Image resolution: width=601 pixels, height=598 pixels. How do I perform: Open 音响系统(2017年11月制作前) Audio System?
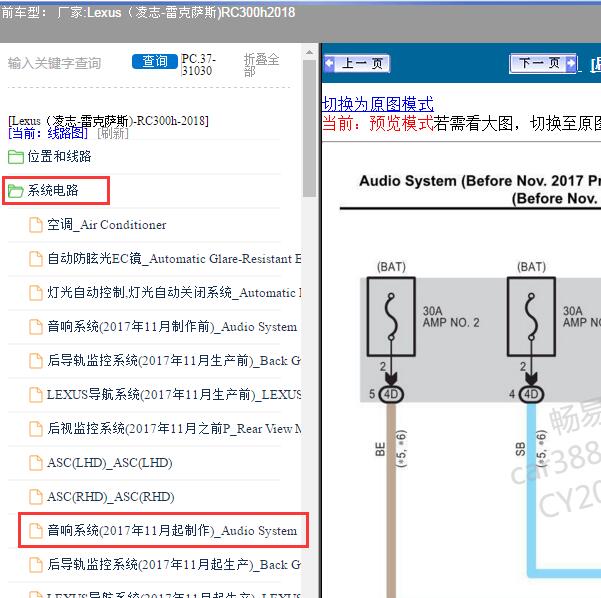point(172,327)
